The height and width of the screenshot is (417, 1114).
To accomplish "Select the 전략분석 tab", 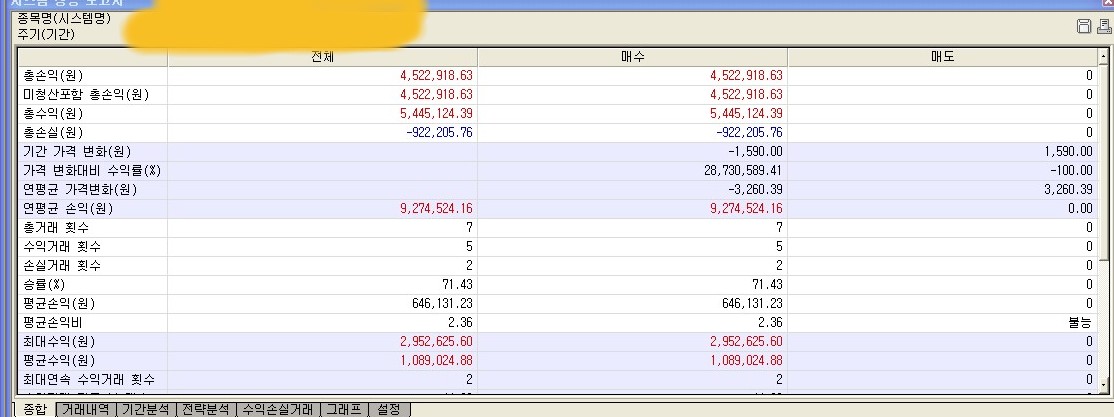I will (x=206, y=409).
